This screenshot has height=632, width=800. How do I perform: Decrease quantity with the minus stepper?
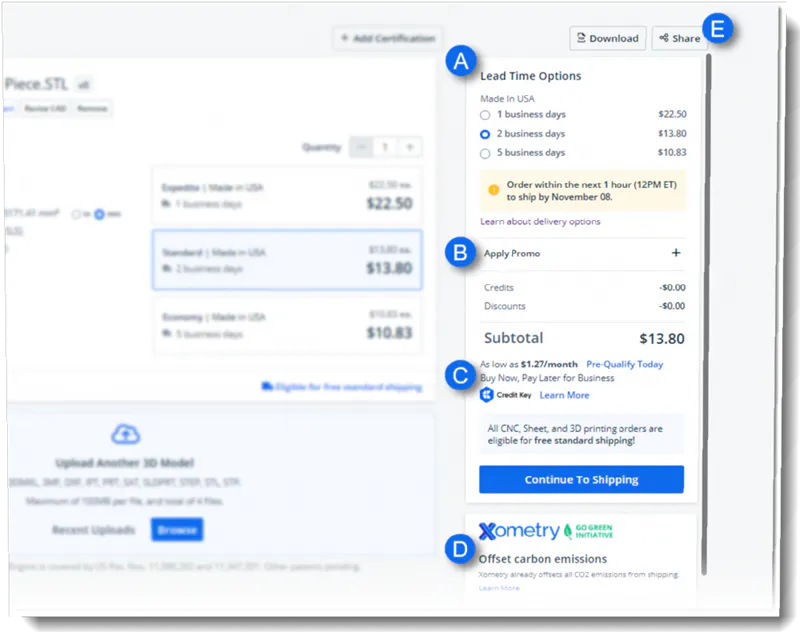361,147
